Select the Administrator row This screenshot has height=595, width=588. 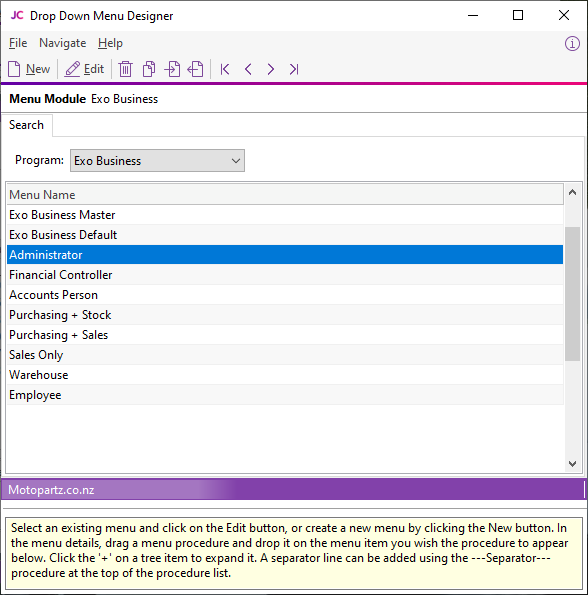click(x=285, y=255)
